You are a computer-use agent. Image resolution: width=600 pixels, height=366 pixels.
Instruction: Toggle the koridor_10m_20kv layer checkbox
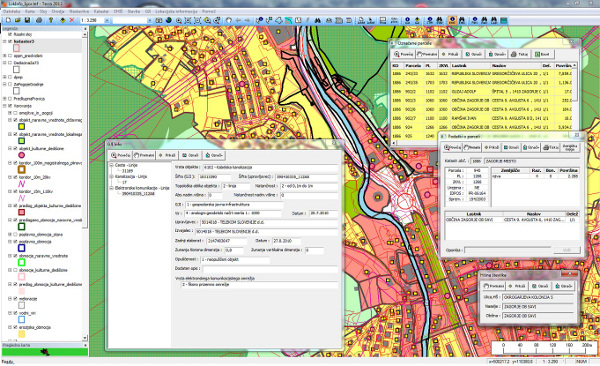point(15,177)
